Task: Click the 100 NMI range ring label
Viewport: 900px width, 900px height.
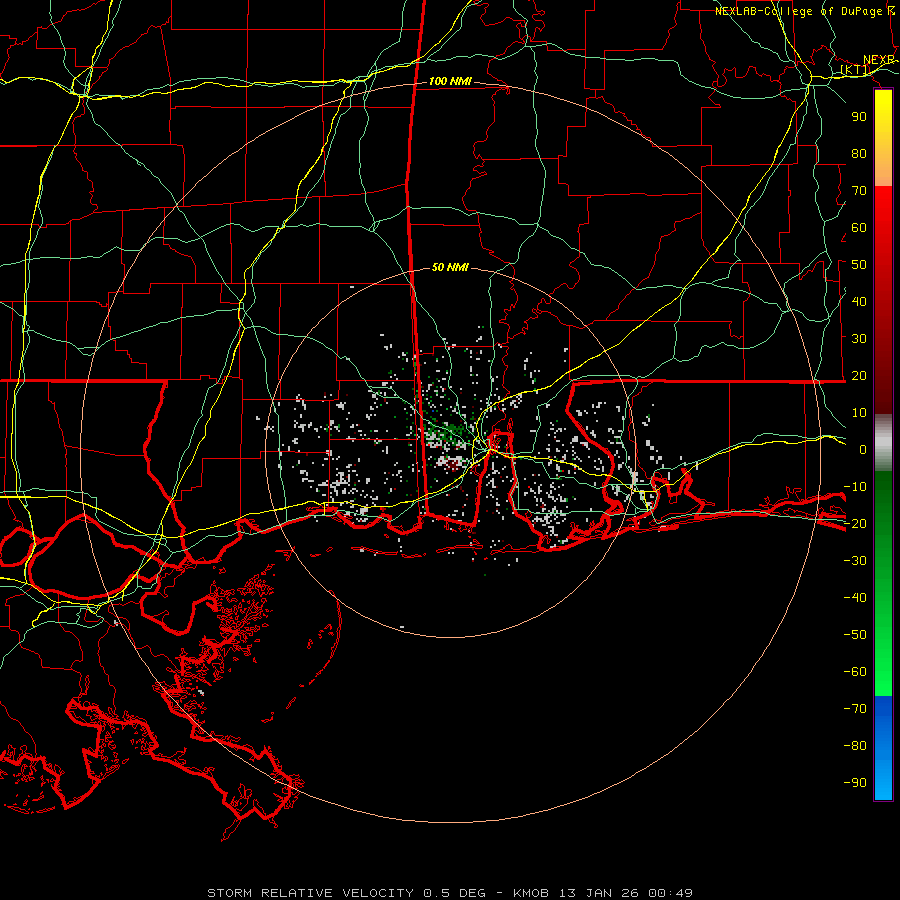Action: [x=451, y=82]
